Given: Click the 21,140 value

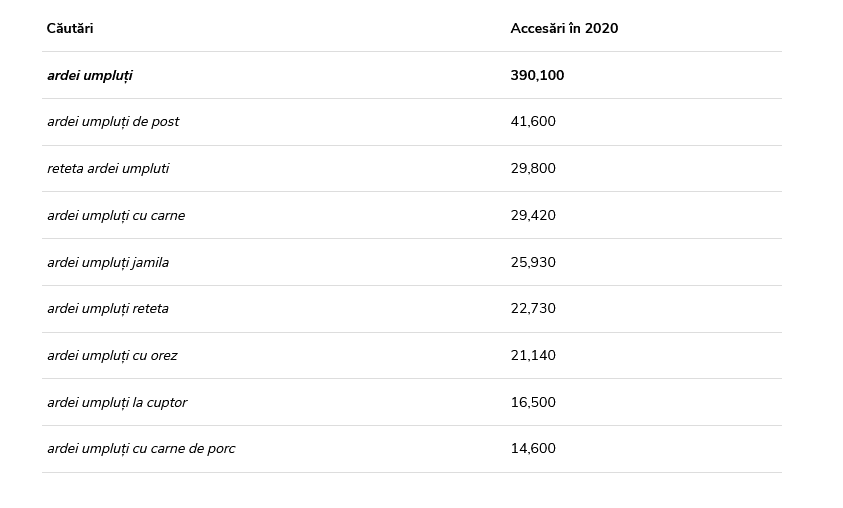Looking at the screenshot, I should pos(533,355).
